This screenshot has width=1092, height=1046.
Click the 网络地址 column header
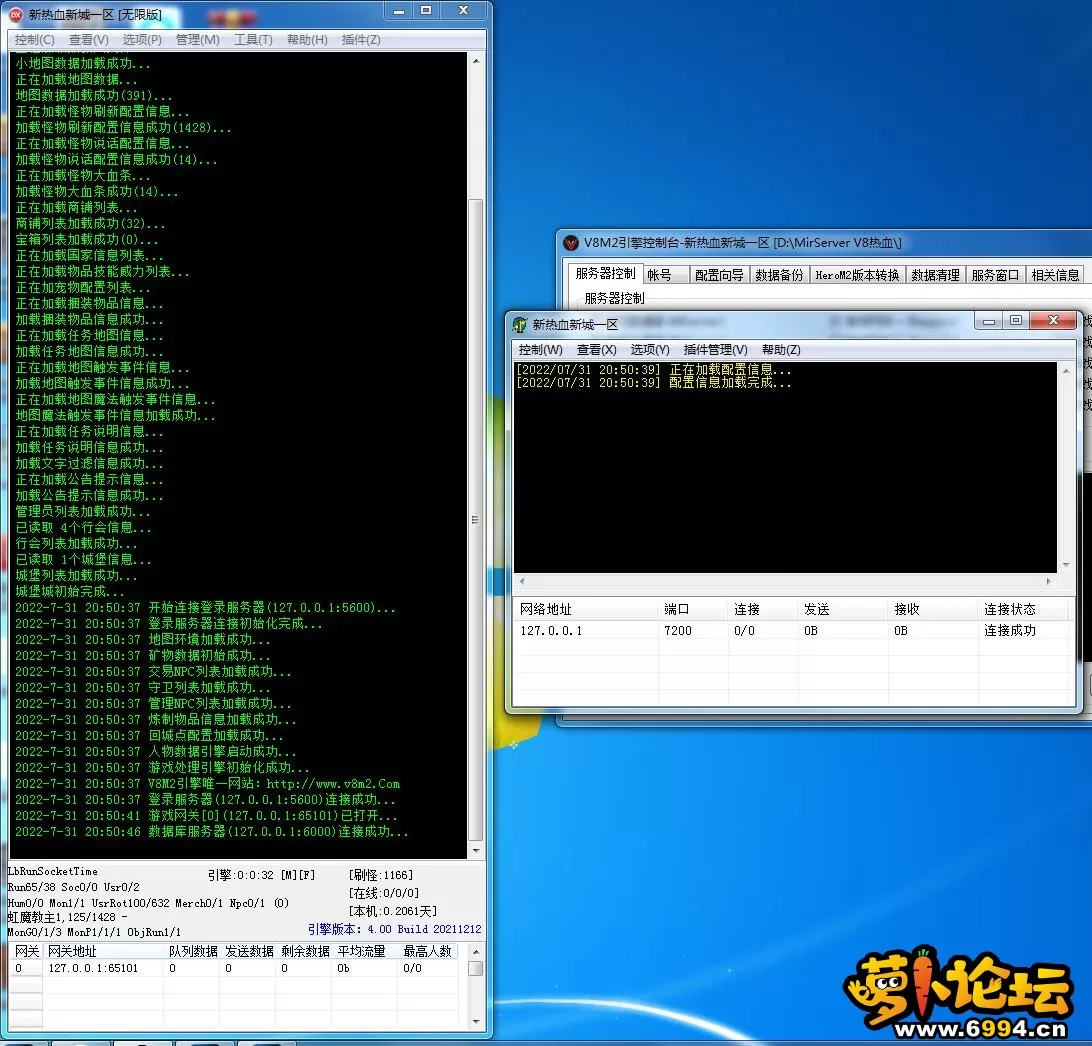[585, 609]
